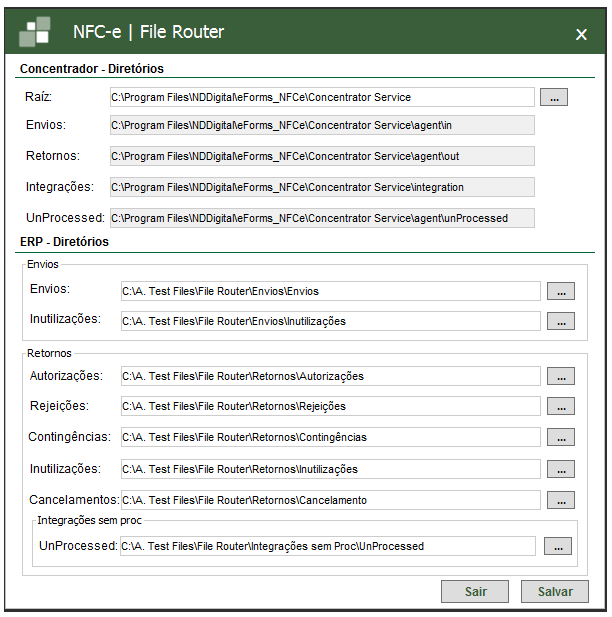Close the File Router window
The height and width of the screenshot is (617, 612).
pyautogui.click(x=581, y=34)
